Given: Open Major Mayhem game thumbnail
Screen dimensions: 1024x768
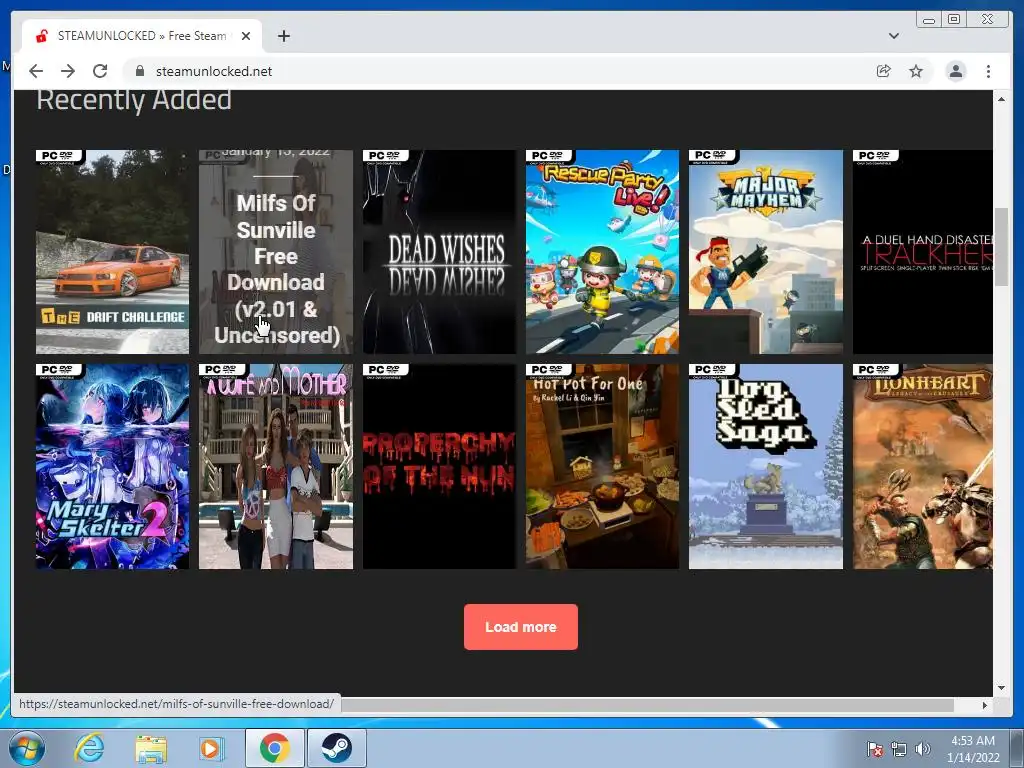Looking at the screenshot, I should point(765,252).
